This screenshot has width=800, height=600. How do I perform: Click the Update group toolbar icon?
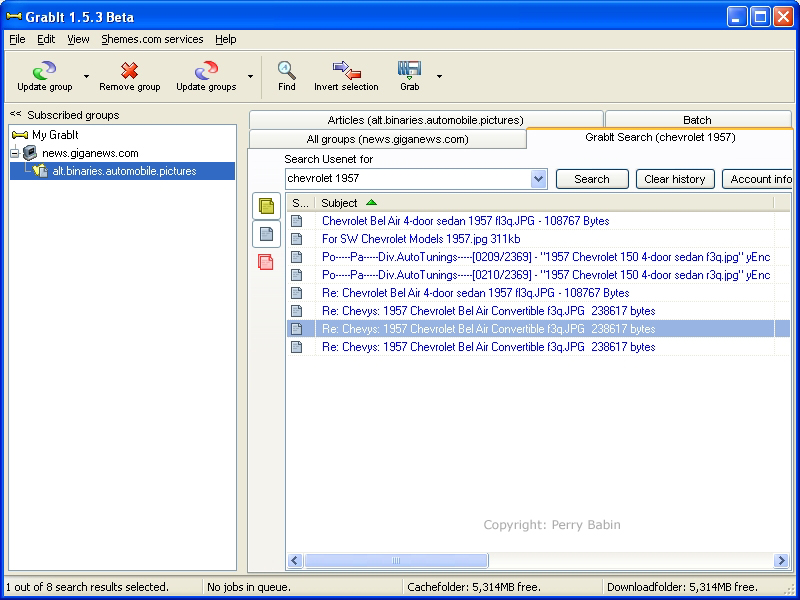pos(44,70)
